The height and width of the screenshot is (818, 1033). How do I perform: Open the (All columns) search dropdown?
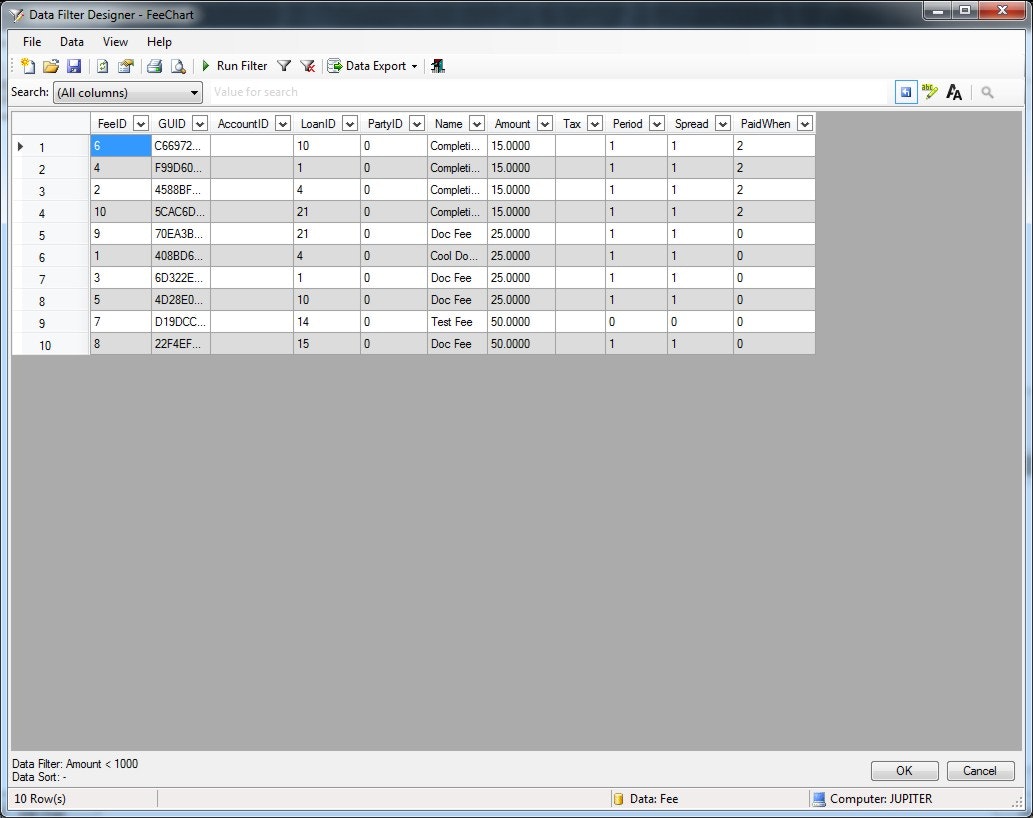click(196, 92)
